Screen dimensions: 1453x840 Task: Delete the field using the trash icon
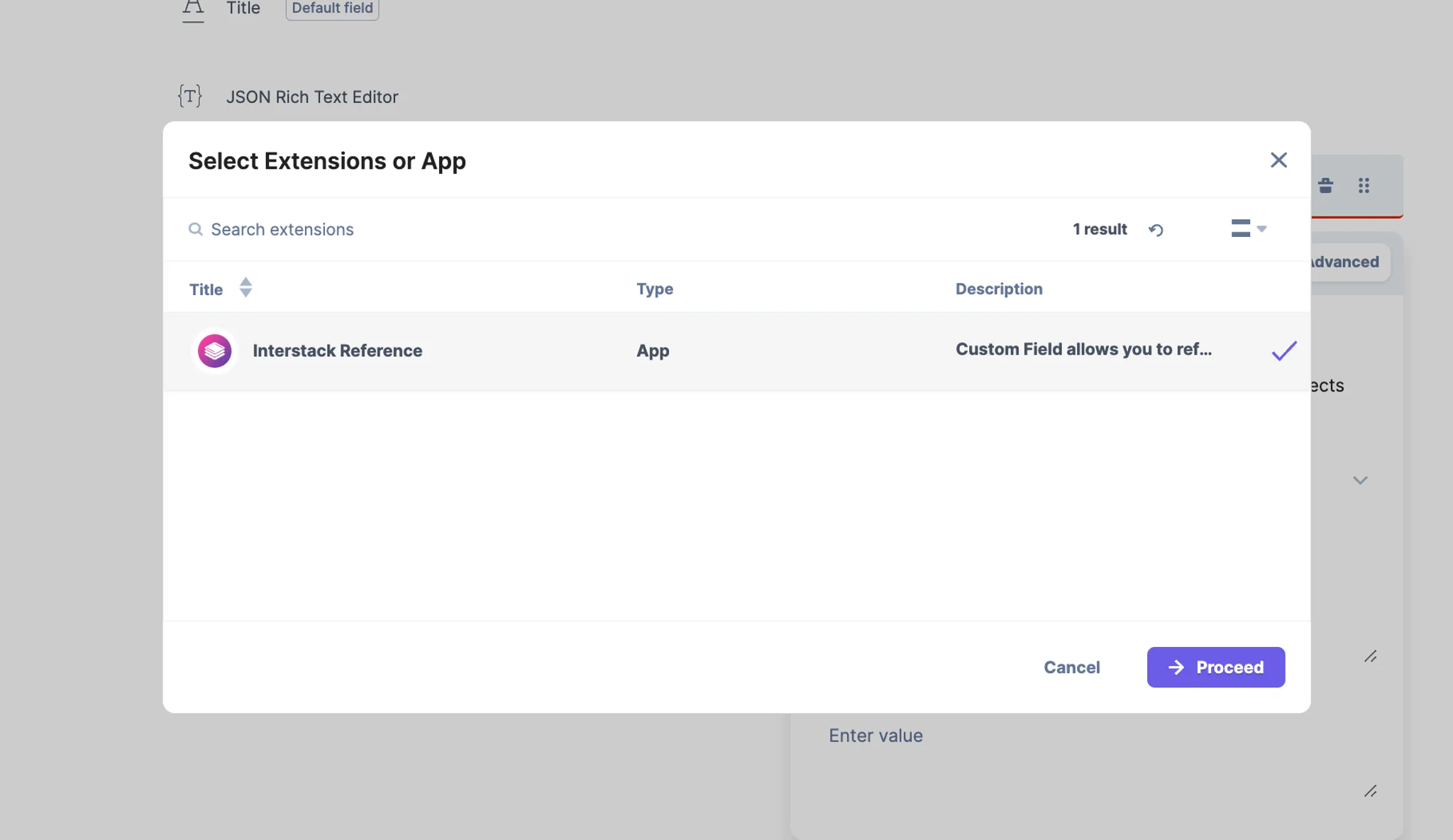point(1325,186)
